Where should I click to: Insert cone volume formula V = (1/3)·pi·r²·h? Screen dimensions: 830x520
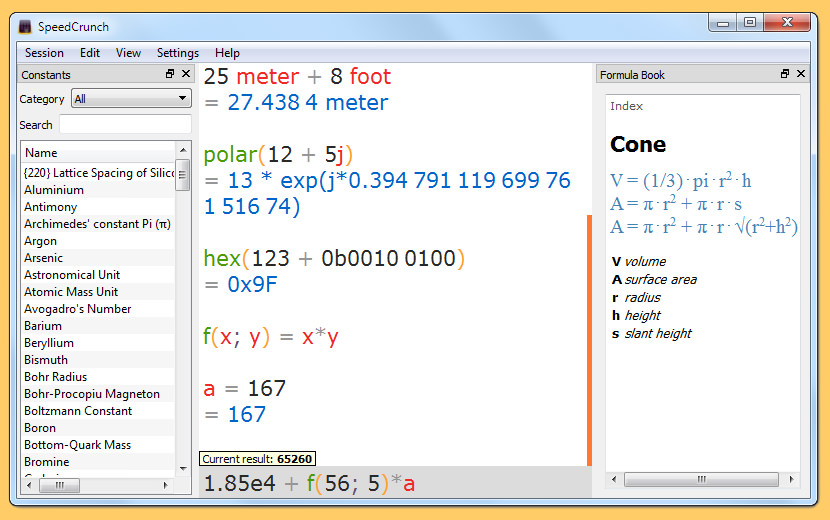point(681,181)
